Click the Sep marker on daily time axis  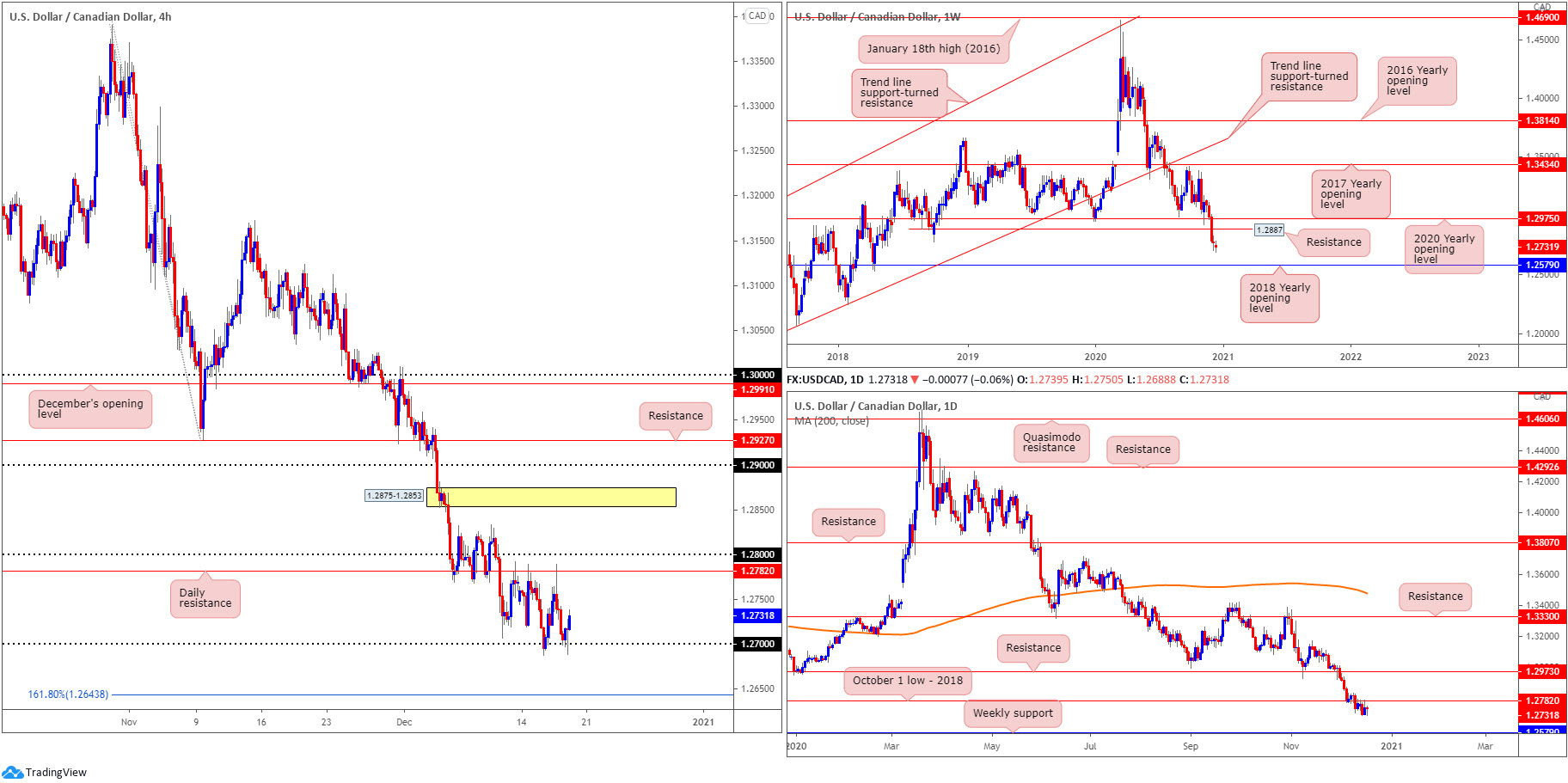click(1191, 746)
